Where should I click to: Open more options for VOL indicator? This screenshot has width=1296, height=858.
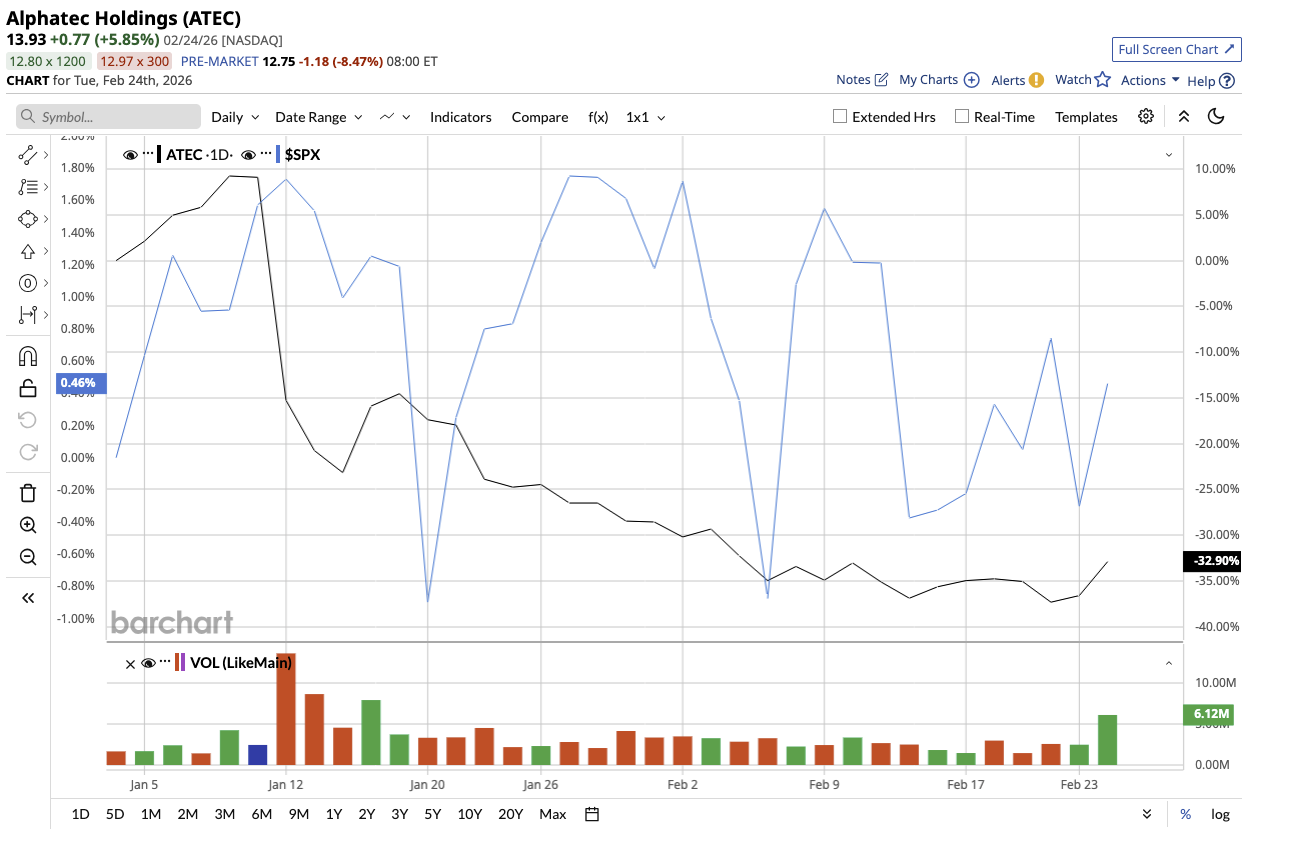(166, 662)
